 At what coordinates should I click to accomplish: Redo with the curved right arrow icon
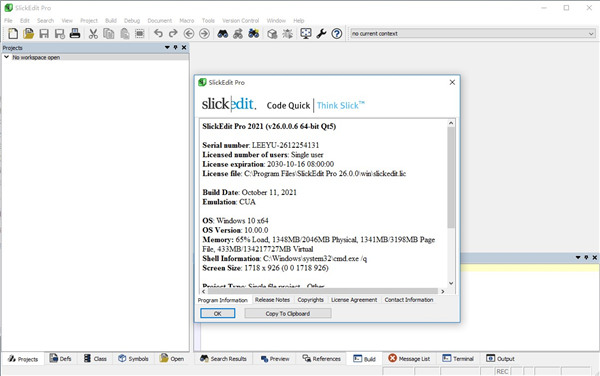click(173, 34)
